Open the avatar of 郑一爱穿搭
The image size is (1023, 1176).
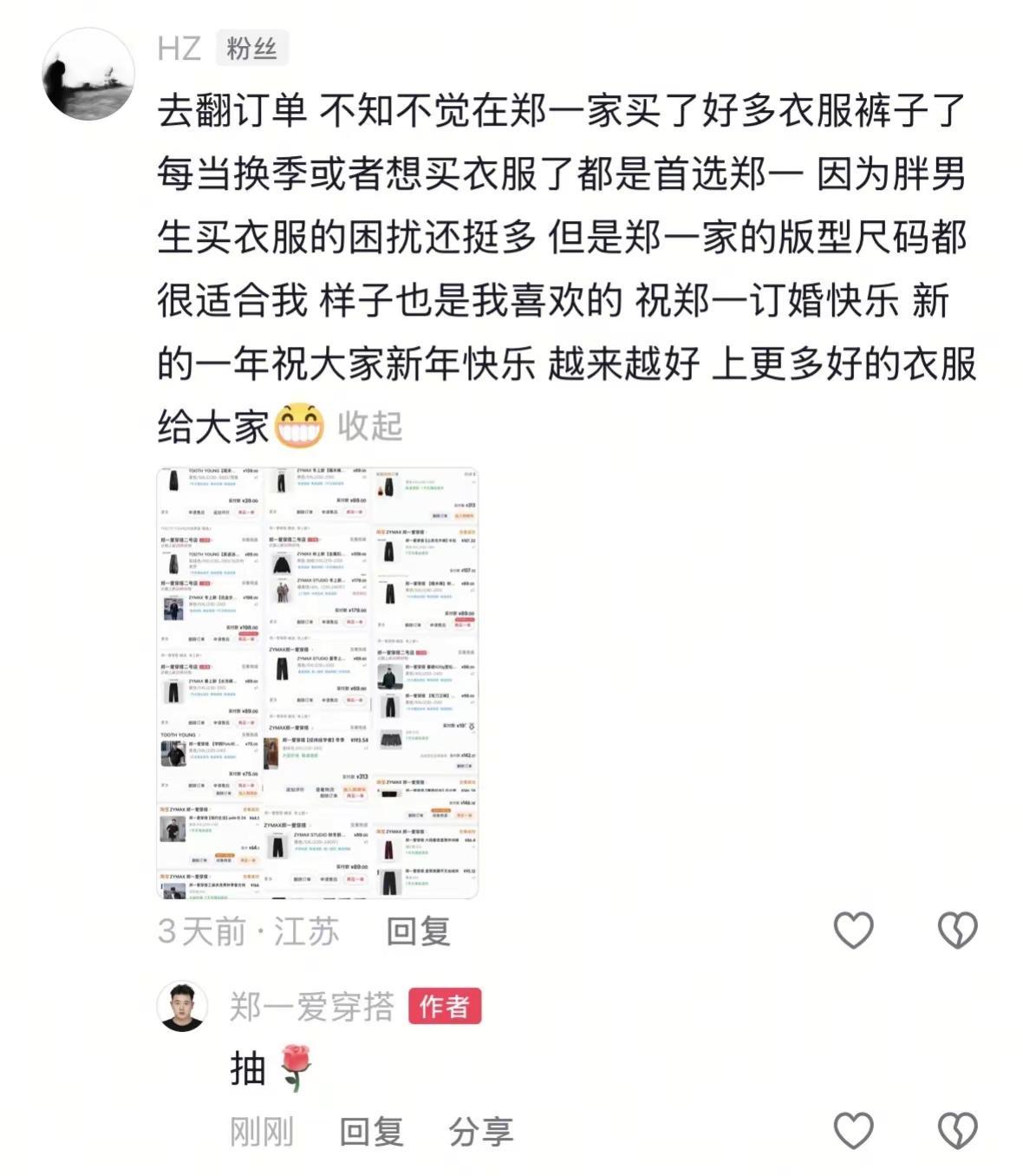(x=182, y=1006)
